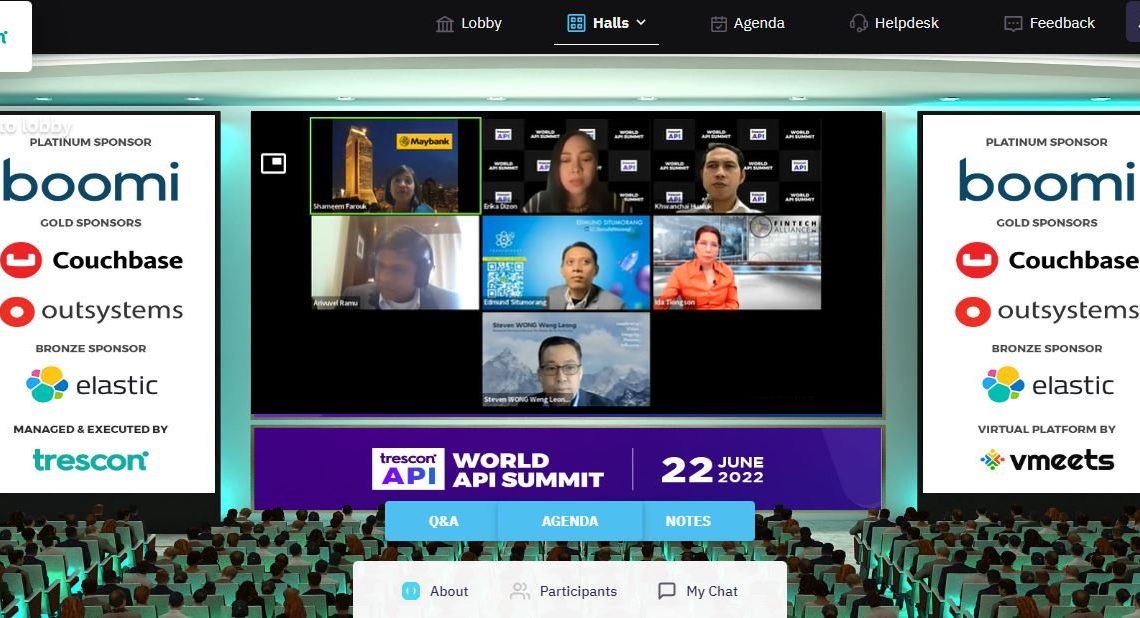Click the Trescon API logo on purple banner
Viewport: 1140px width, 618px height.
point(408,469)
